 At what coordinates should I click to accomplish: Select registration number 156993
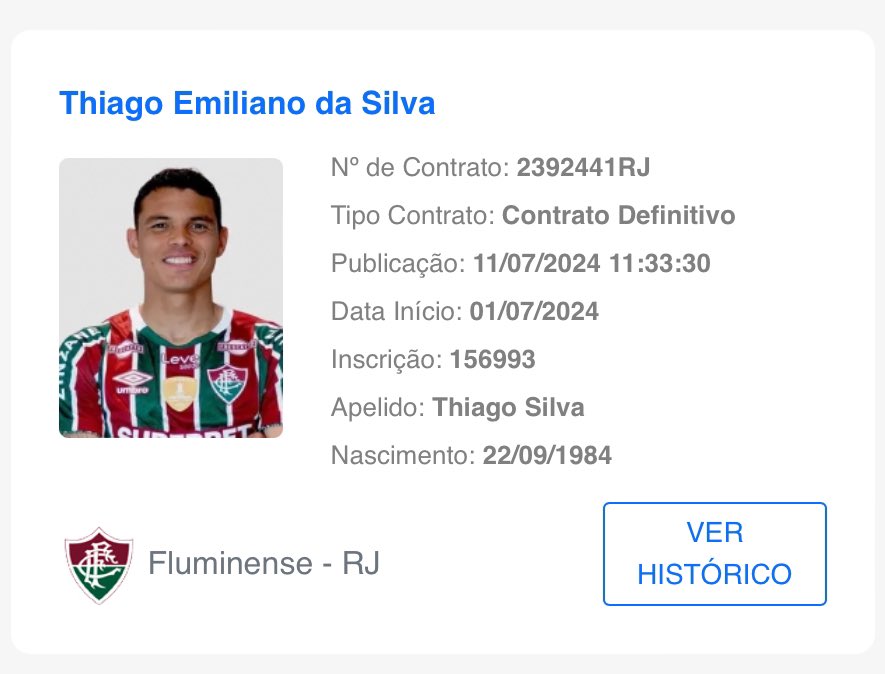pos(492,359)
